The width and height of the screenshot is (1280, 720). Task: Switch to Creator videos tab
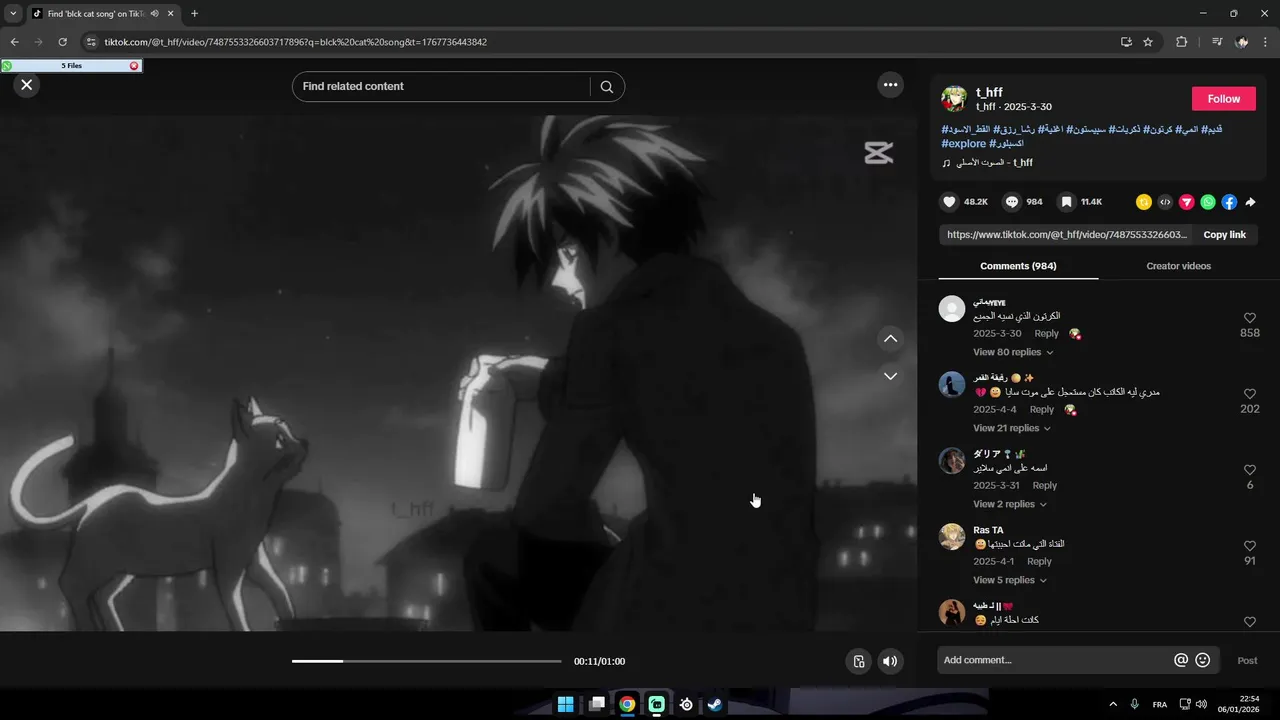pos(1178,266)
